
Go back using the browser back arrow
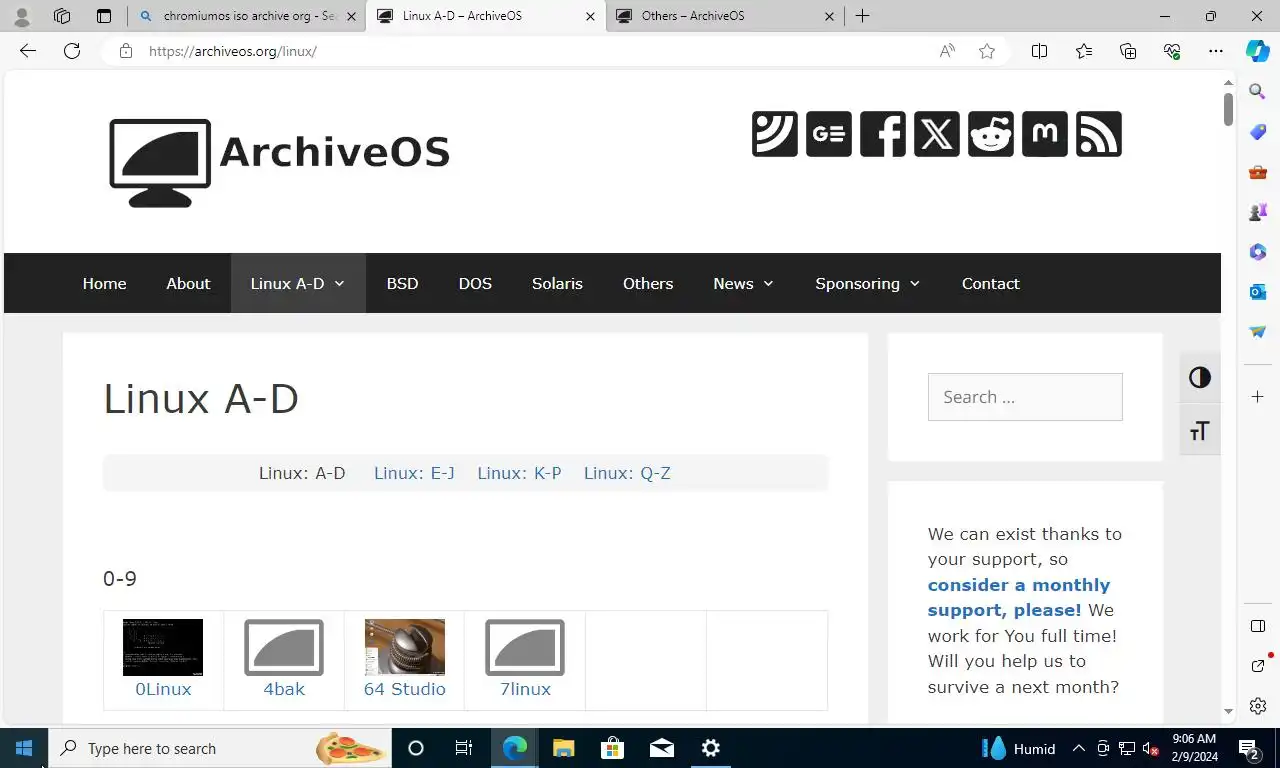coord(28,51)
